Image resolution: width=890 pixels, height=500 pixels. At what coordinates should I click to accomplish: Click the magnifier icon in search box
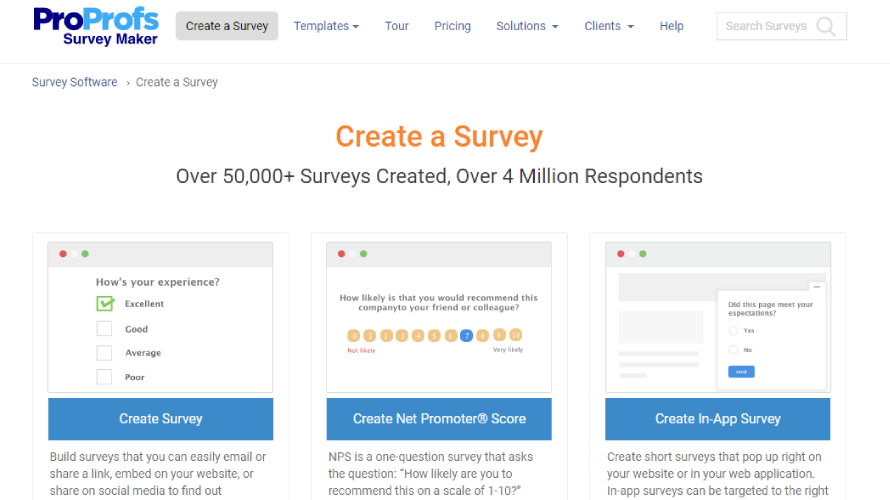826,26
